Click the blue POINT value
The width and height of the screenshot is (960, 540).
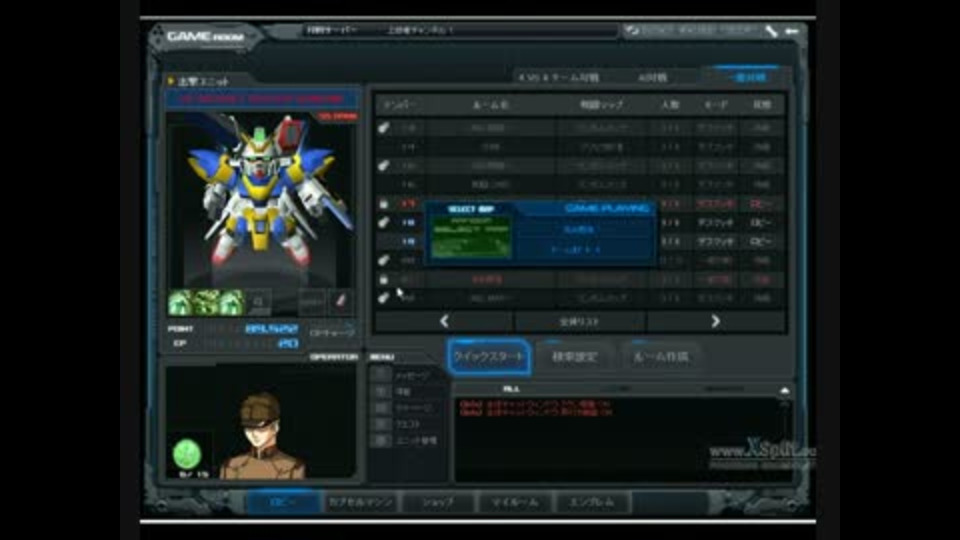[x=271, y=329]
